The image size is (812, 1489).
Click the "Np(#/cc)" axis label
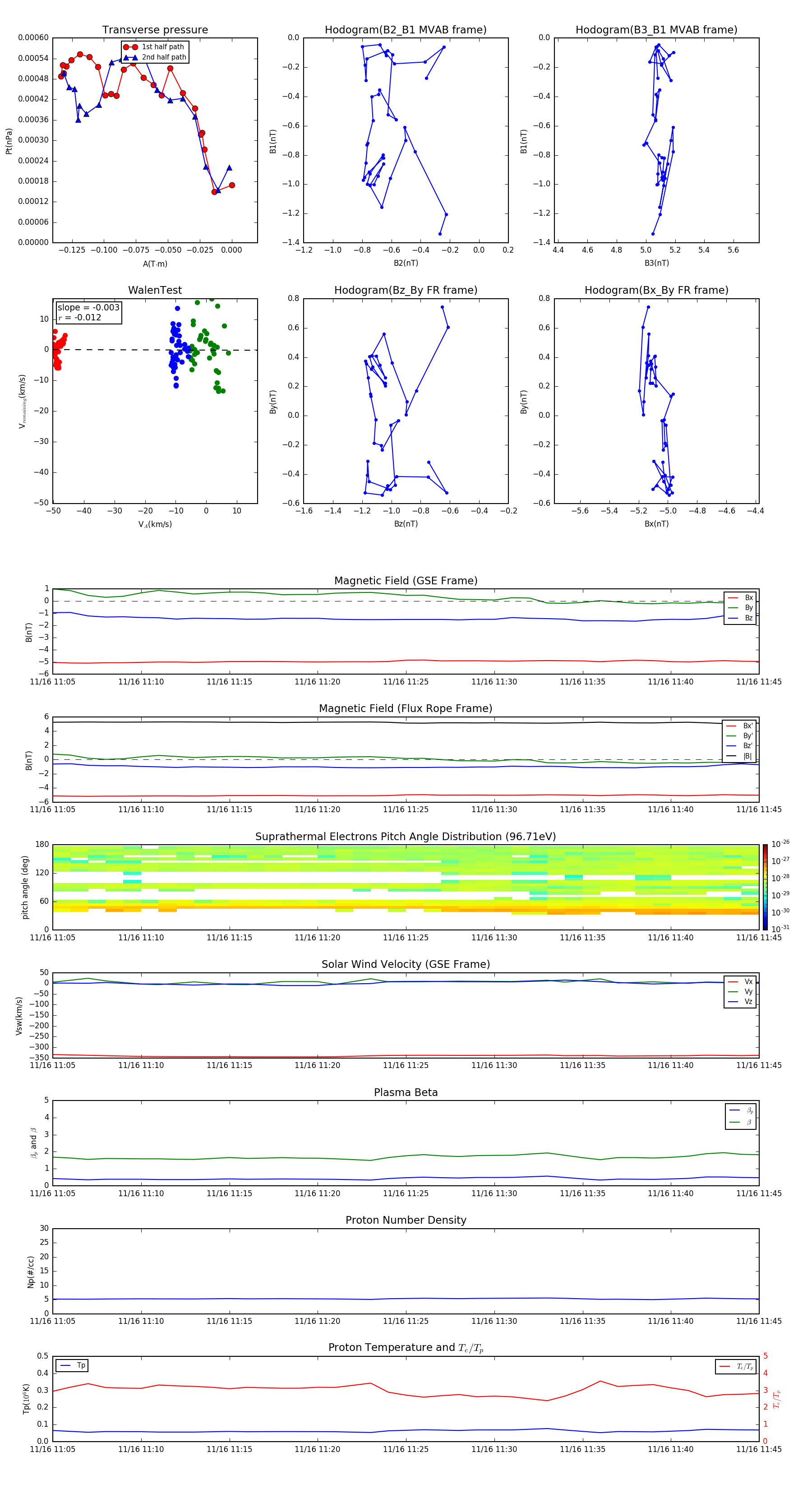coord(31,1272)
